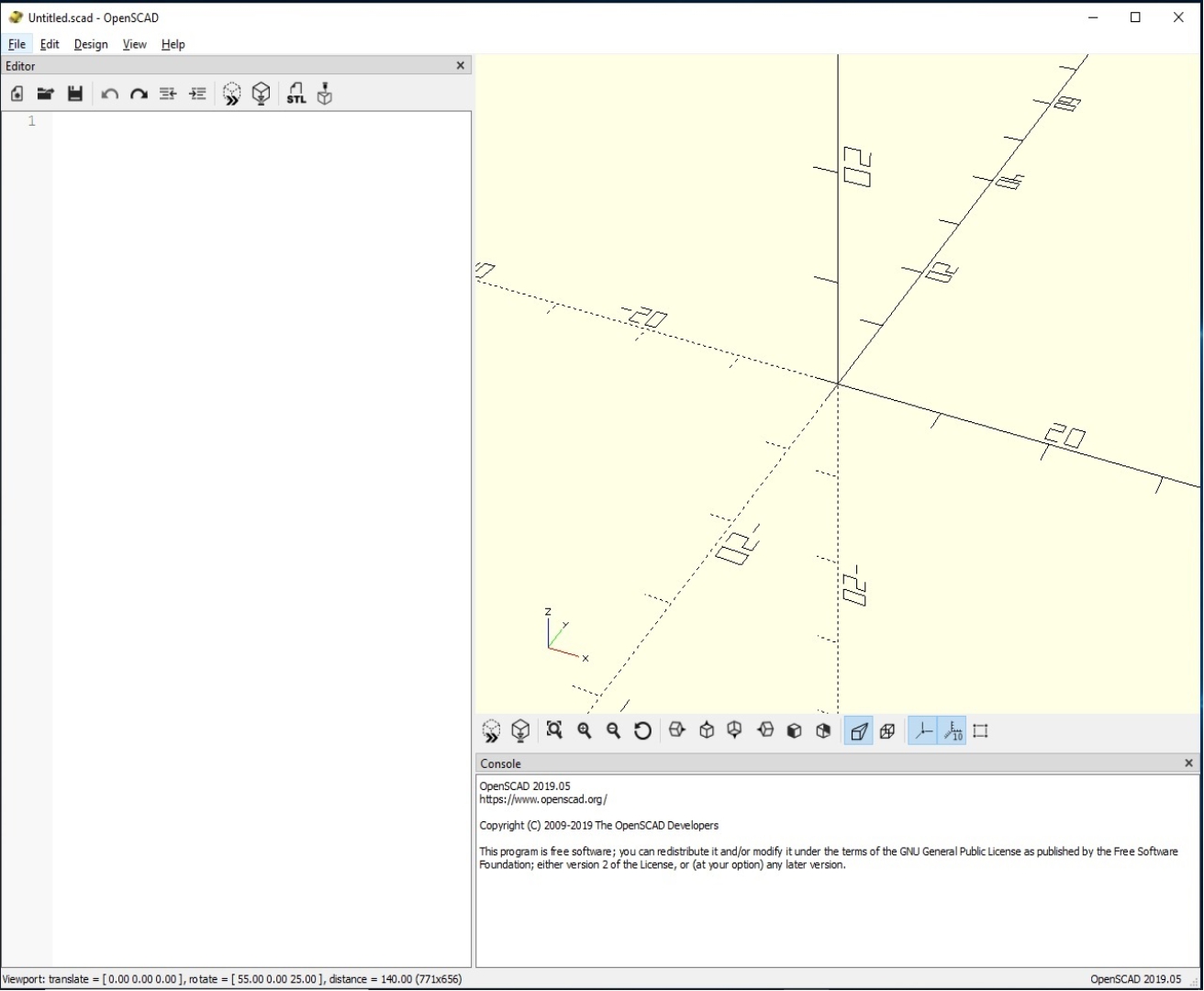Click the https://www.openscad.org/ link in the console
The width and height of the screenshot is (1204, 991).
(543, 799)
